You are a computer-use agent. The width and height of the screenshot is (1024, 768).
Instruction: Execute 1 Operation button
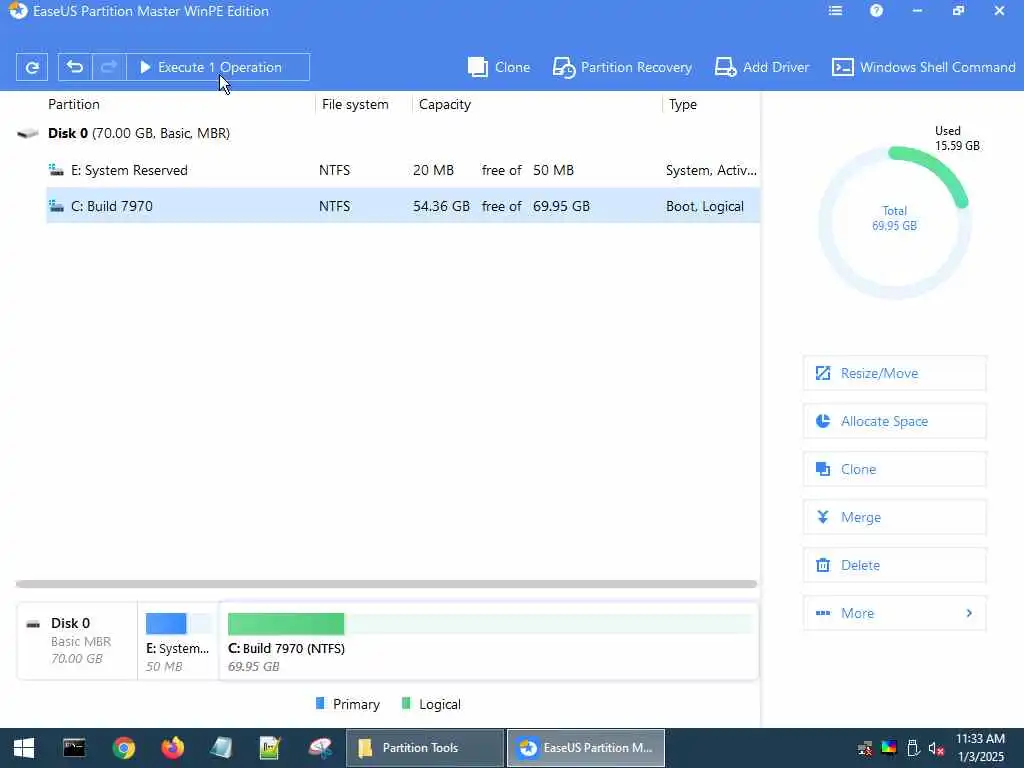[x=218, y=67]
